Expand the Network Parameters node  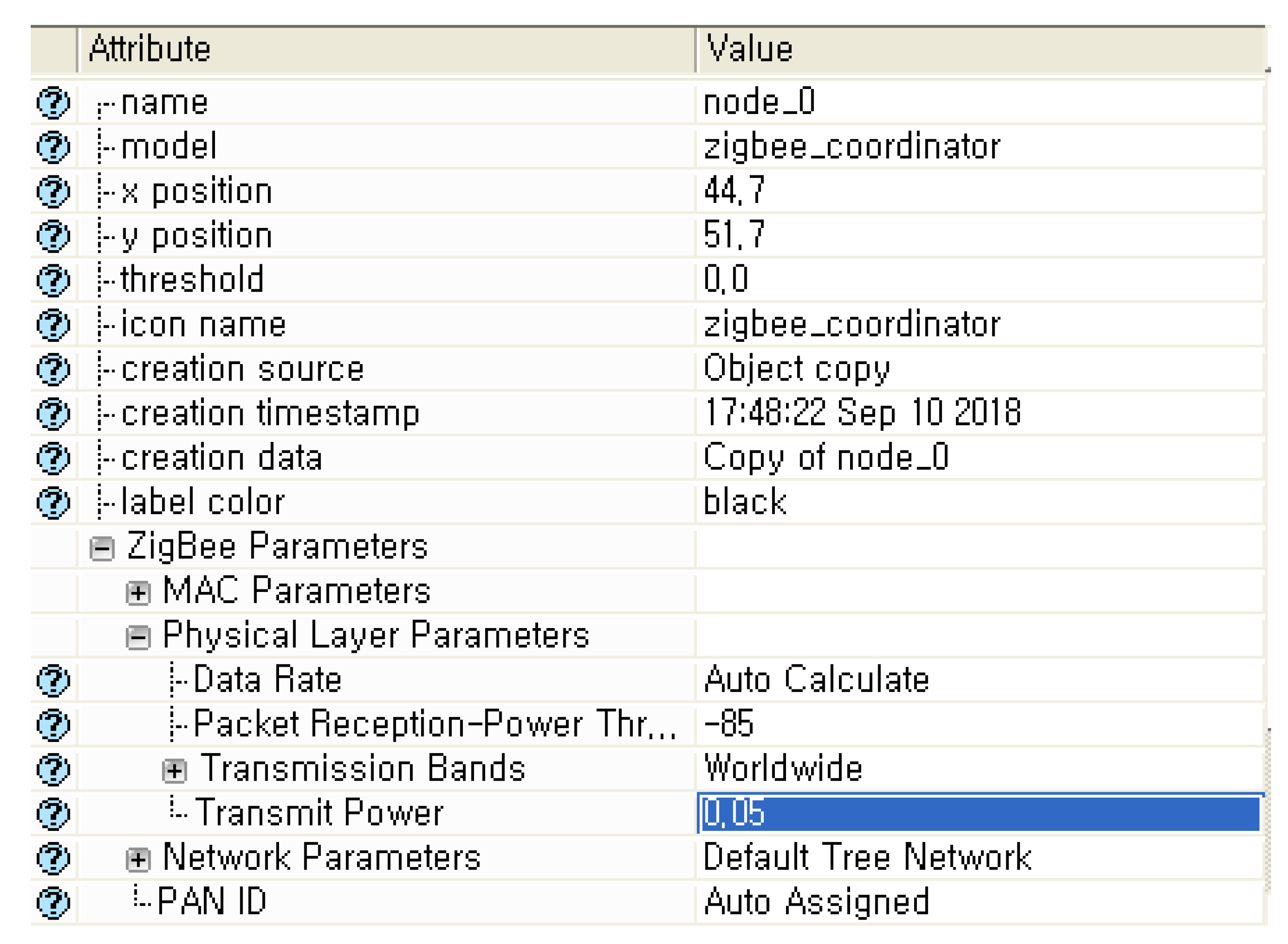click(138, 859)
